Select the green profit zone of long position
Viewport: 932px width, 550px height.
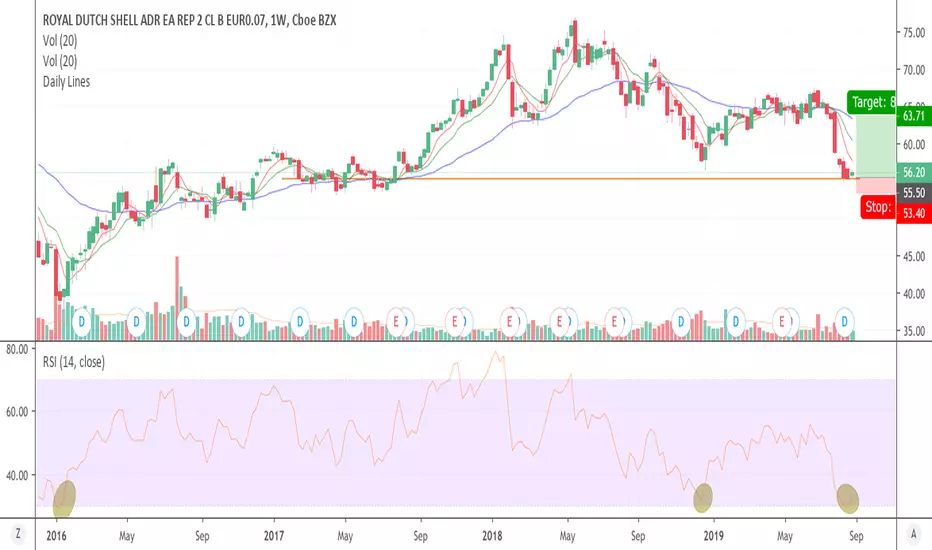(876, 146)
